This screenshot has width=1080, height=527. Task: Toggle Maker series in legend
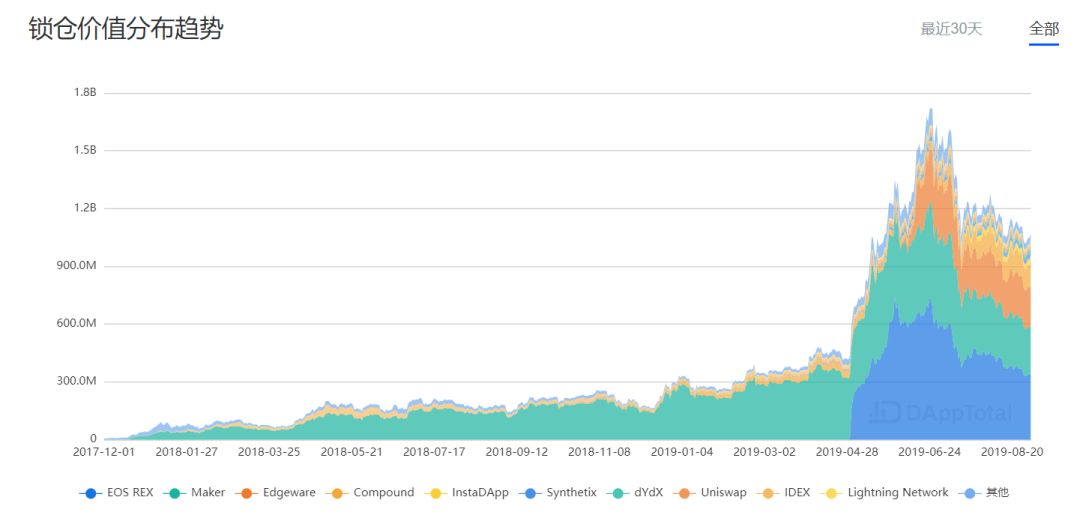(194, 493)
